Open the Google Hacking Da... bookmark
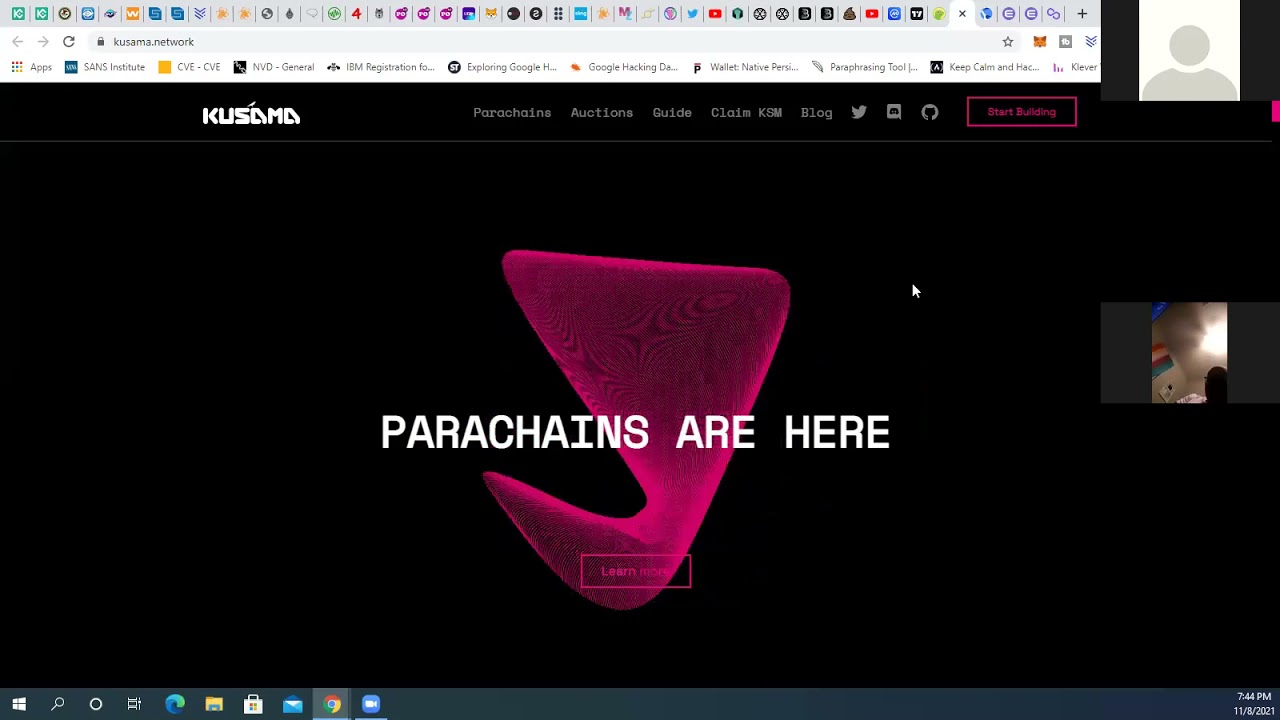Screen dimensions: 1280x720 click(x=624, y=67)
